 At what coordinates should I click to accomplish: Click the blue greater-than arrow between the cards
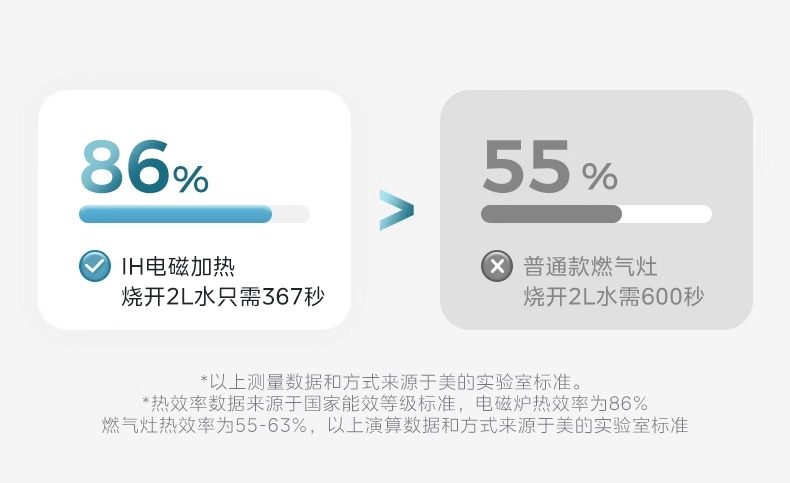[396, 209]
